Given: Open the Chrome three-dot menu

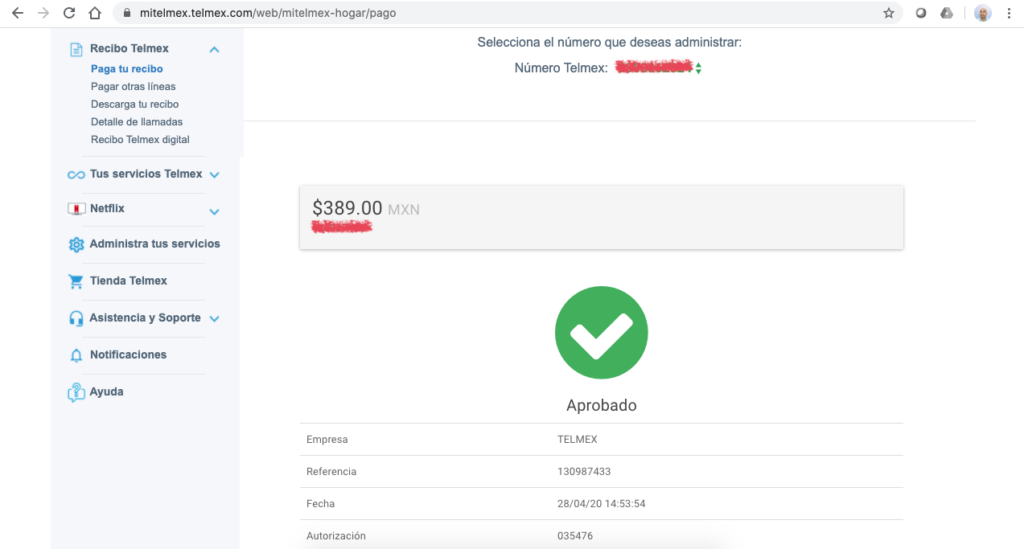Looking at the screenshot, I should 1009,13.
